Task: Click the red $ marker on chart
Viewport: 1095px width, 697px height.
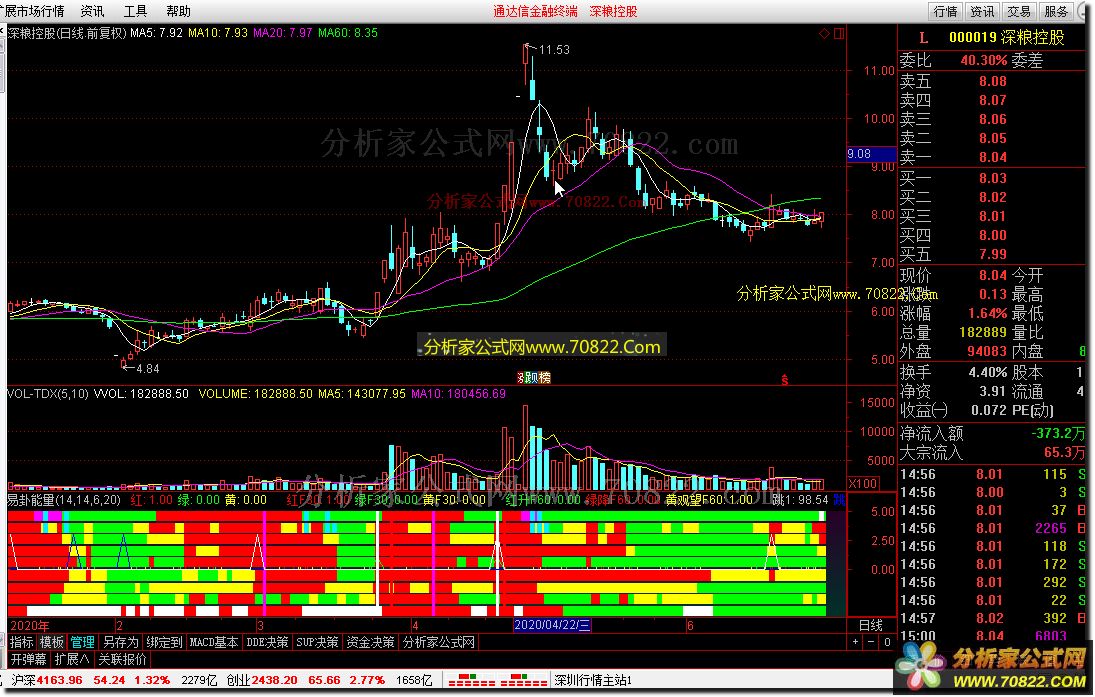Action: pyautogui.click(x=785, y=380)
